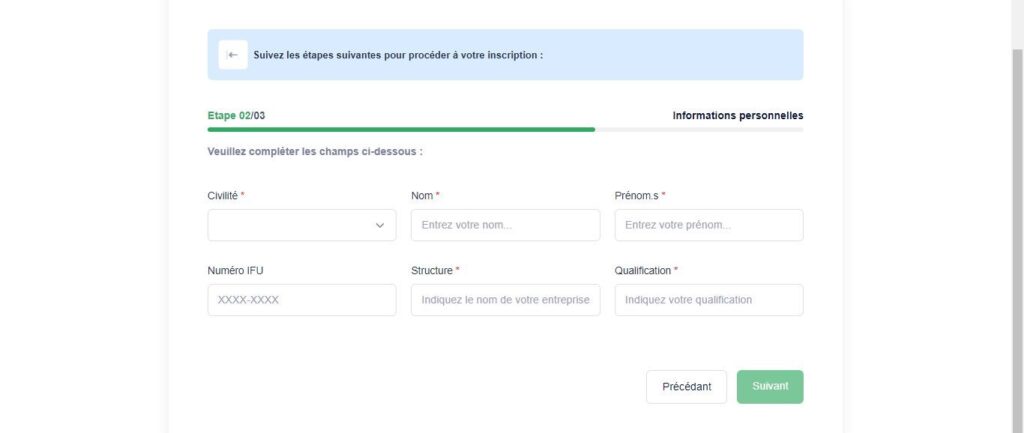
Task: Select the Qualification input field
Action: tap(709, 300)
